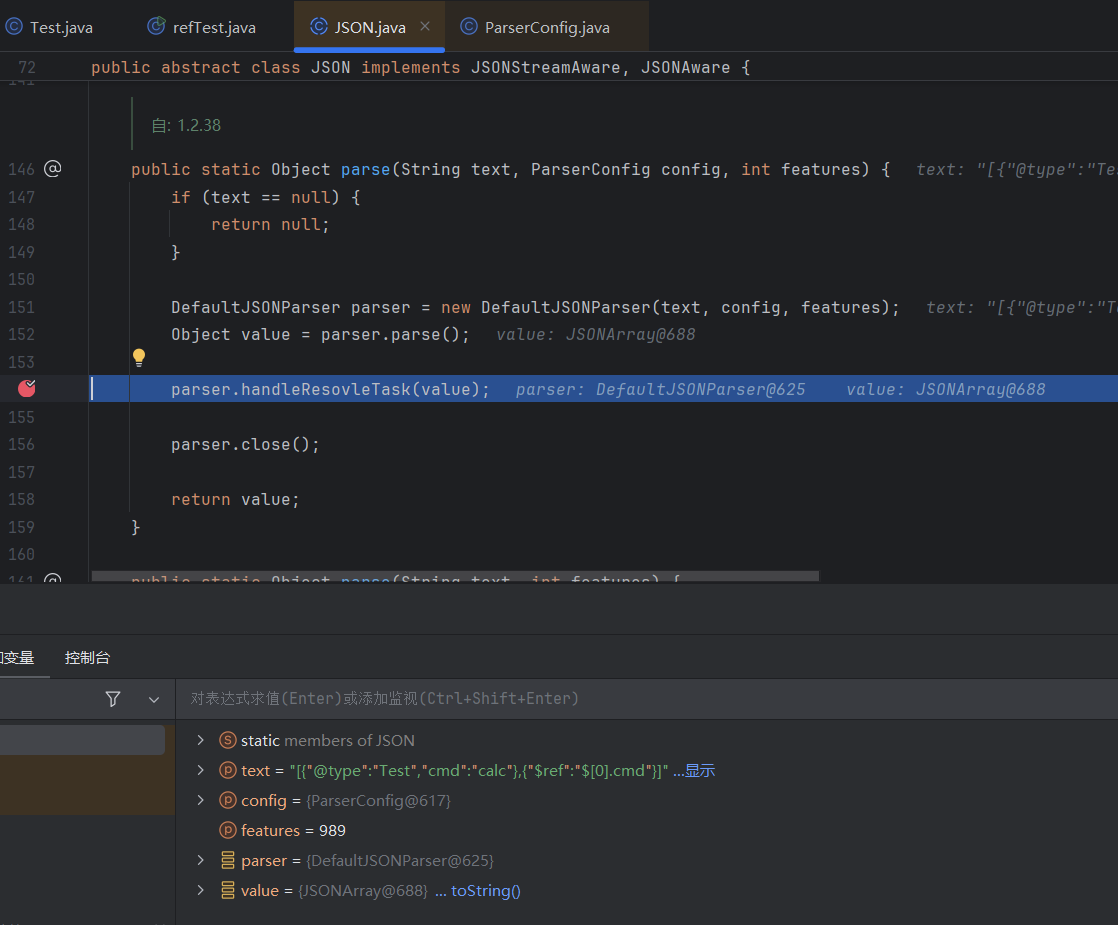Viewport: 1118px width, 925px height.
Task: Click the toString() link on the value variable
Action: pyautogui.click(x=485, y=890)
